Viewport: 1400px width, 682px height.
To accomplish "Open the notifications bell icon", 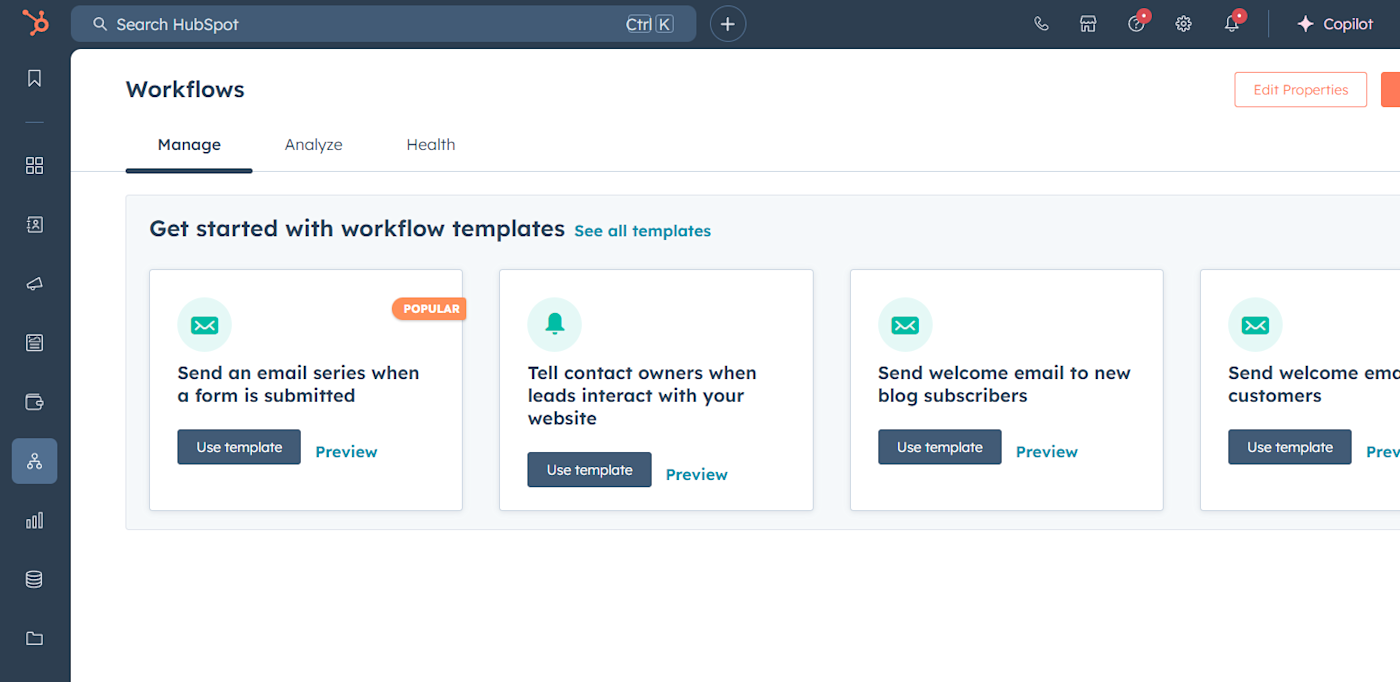I will tap(1233, 23).
